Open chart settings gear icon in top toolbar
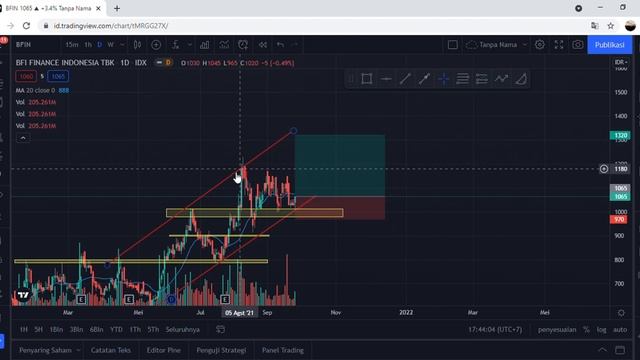This screenshot has width=640, height=360. tap(540, 45)
